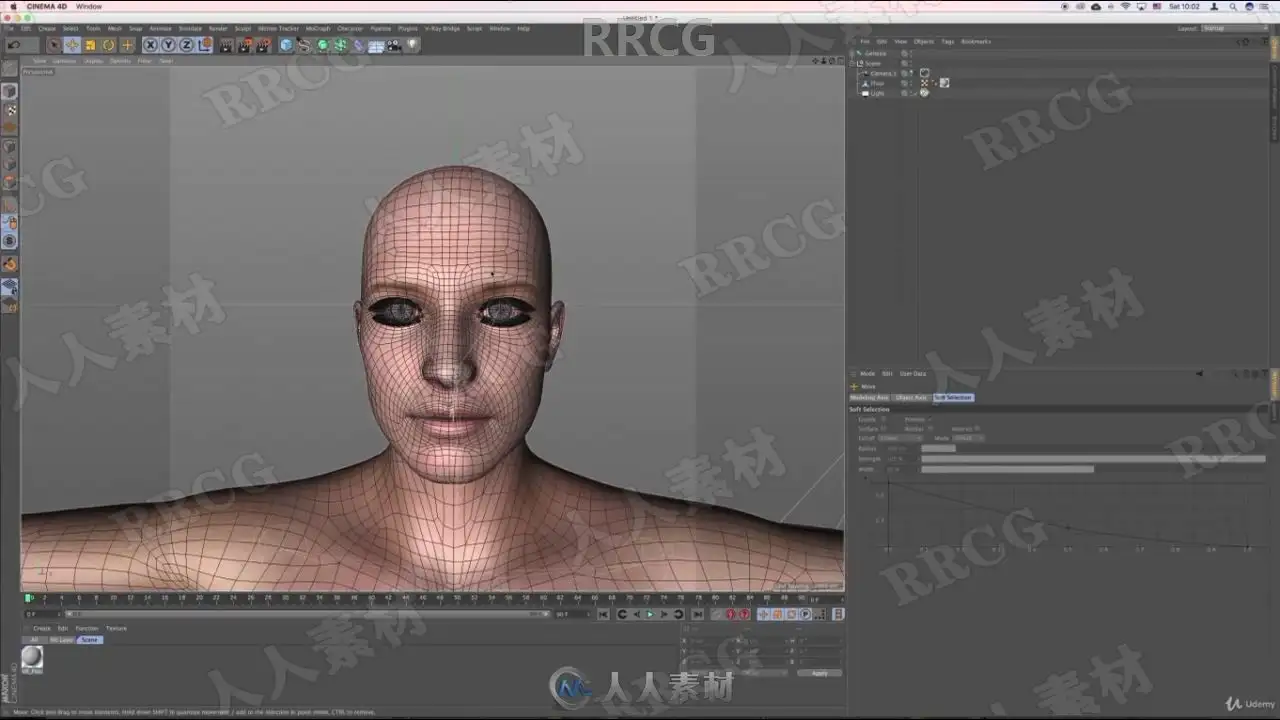
Task: Open the MoGraph menu
Action: click(x=317, y=28)
